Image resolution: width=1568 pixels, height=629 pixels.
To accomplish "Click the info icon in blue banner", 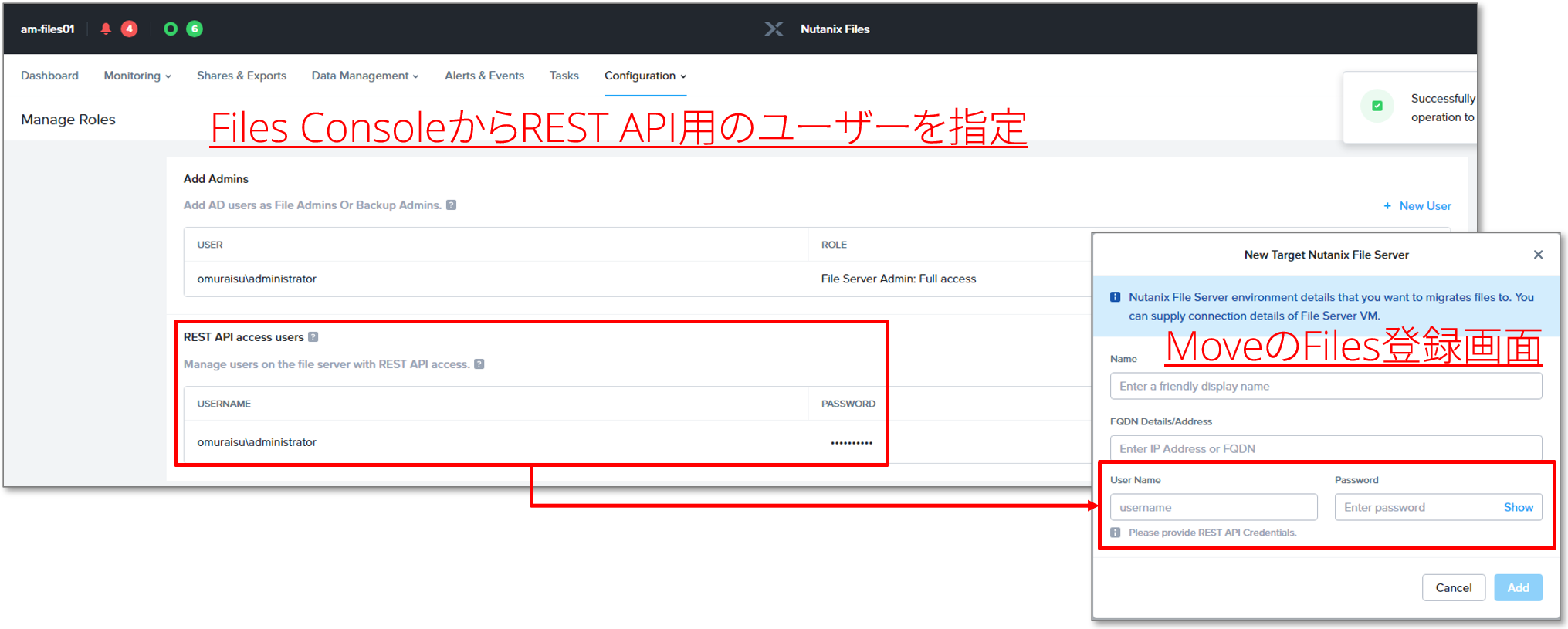I will 1116,297.
